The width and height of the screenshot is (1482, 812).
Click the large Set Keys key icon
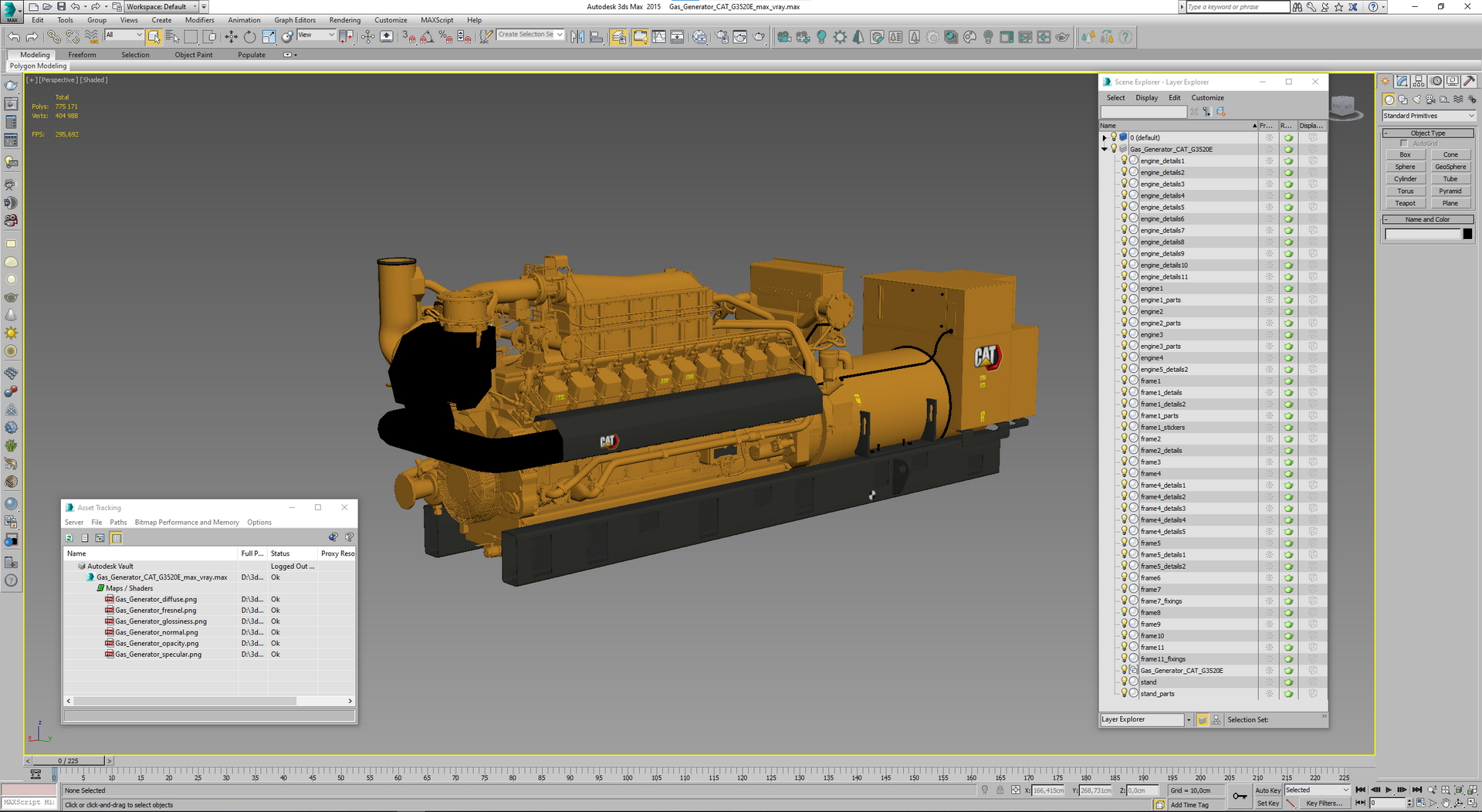1240,797
